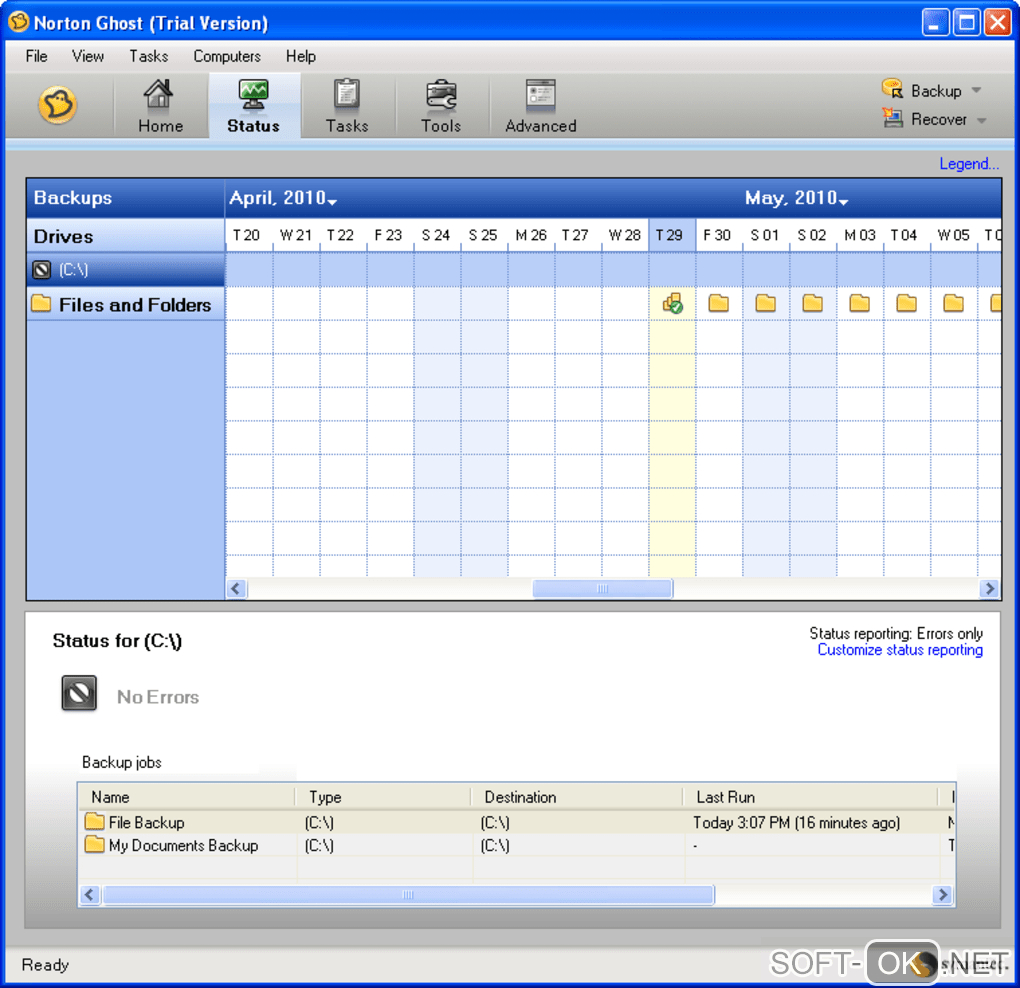
Task: Expand the Recover dropdown arrow
Action: pyautogui.click(x=982, y=120)
